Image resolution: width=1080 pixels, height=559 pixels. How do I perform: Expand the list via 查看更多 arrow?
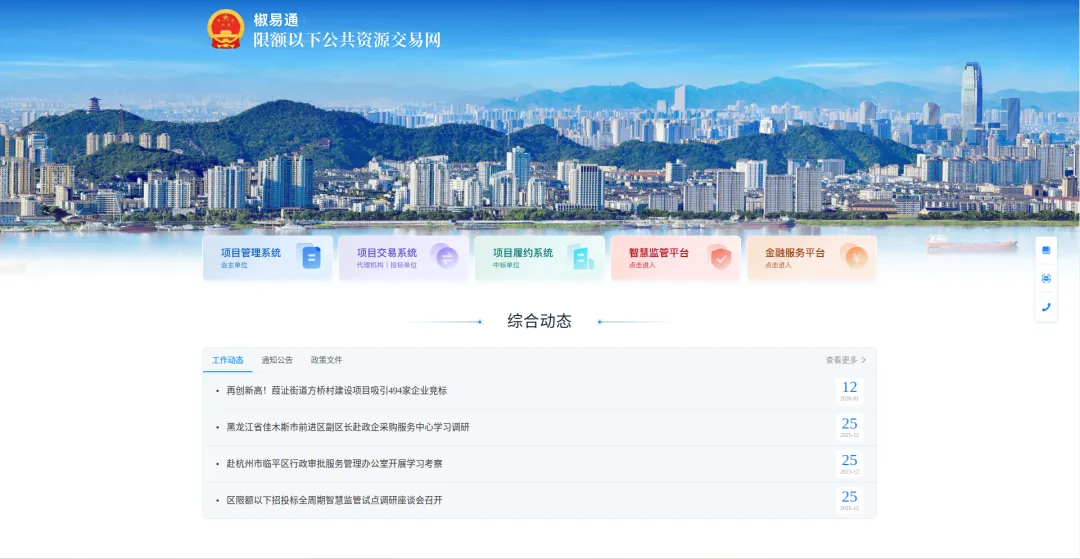[846, 360]
